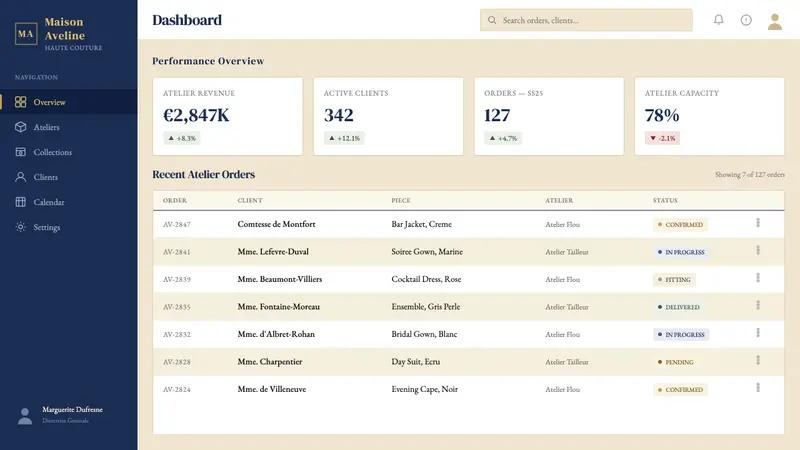Select client Mme. Fontaine-Moreau
The image size is (800, 450).
tap(279, 307)
